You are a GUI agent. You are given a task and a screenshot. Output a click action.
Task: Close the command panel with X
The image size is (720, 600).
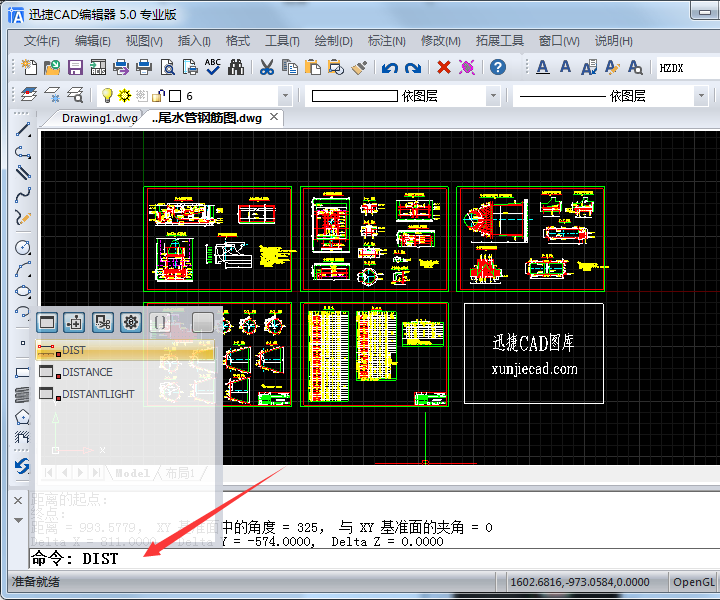click(x=18, y=500)
